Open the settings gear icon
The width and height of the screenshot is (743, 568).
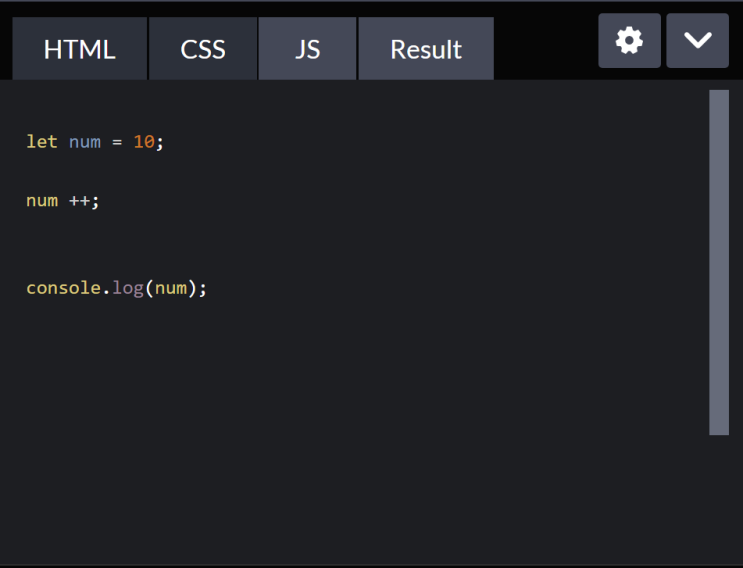click(x=629, y=41)
